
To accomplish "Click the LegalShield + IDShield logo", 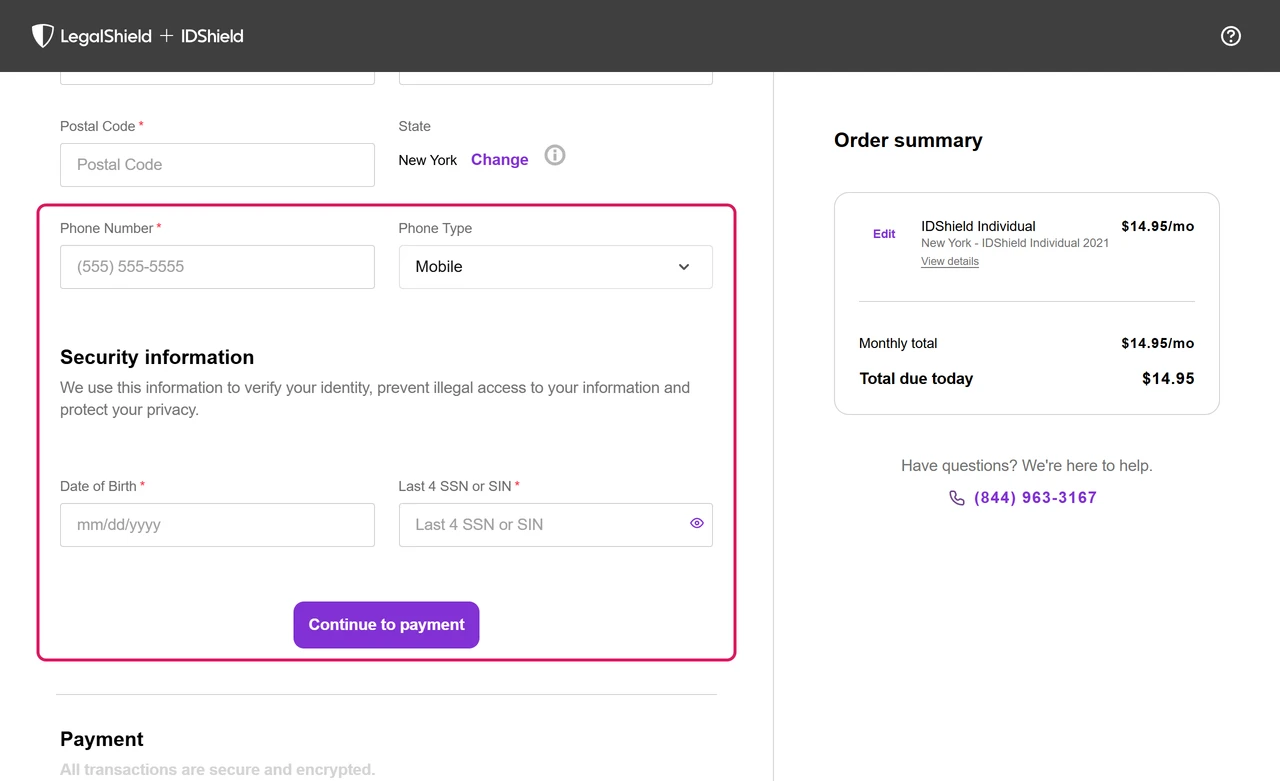I will pos(138,36).
